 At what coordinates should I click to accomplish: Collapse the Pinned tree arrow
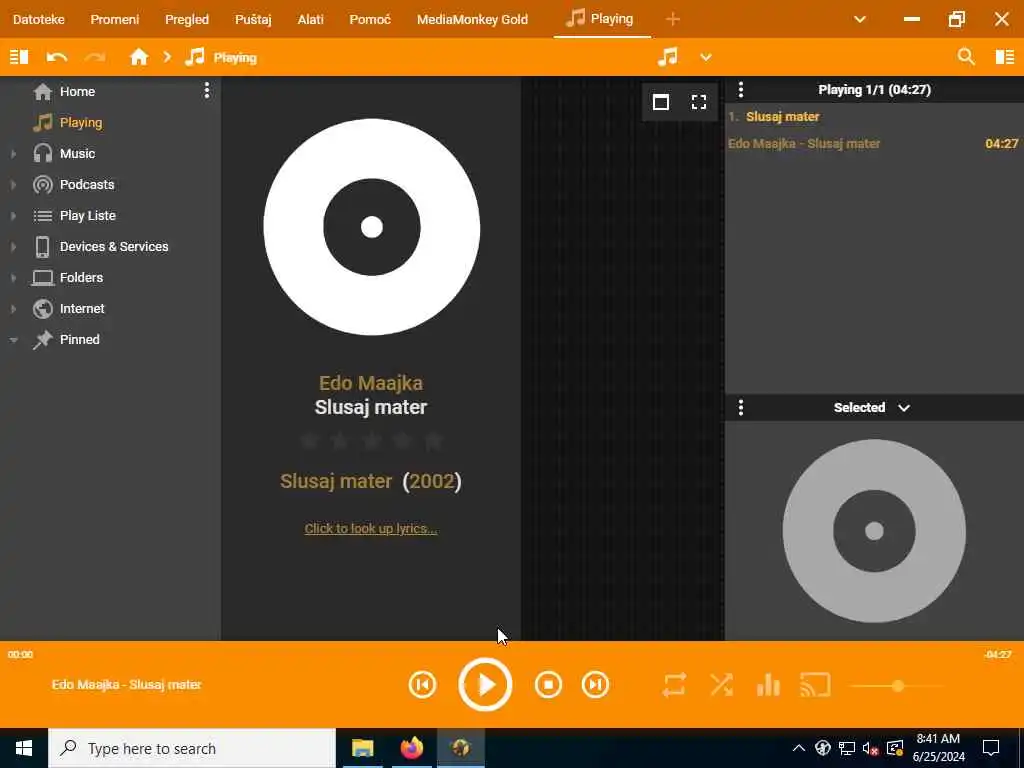click(x=13, y=340)
